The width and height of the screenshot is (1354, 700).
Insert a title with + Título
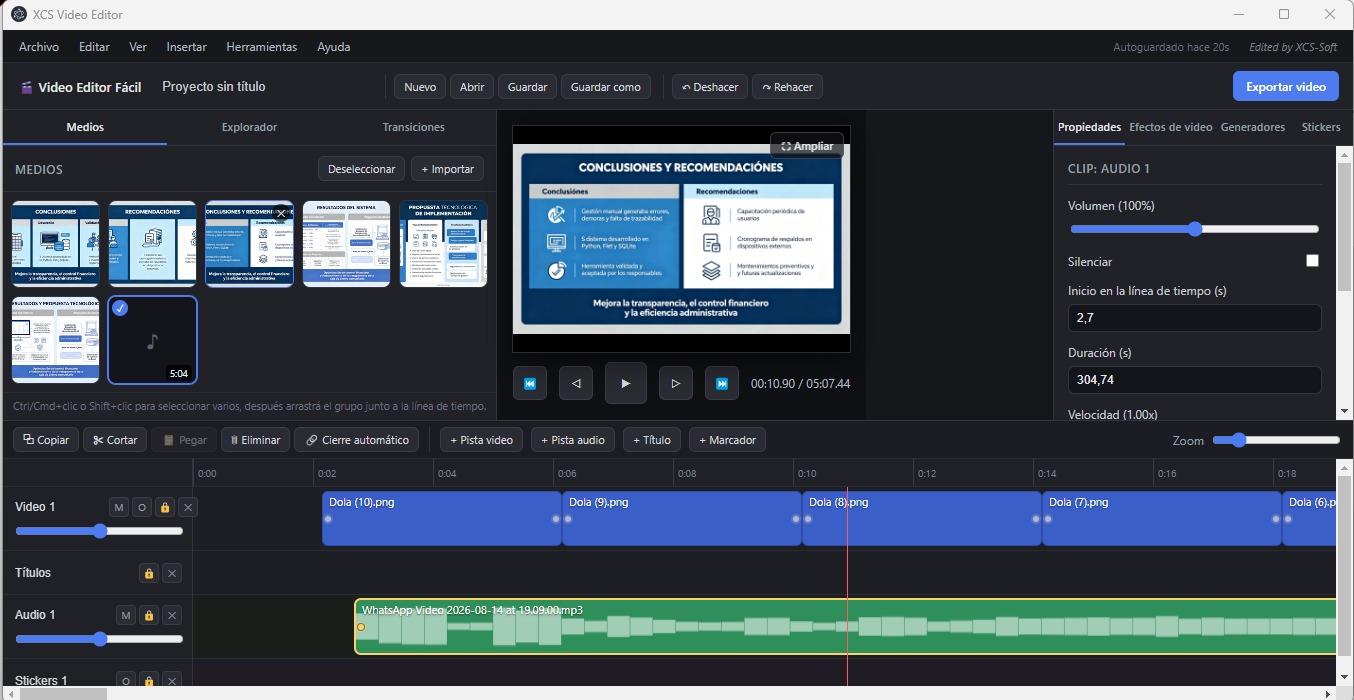point(652,440)
